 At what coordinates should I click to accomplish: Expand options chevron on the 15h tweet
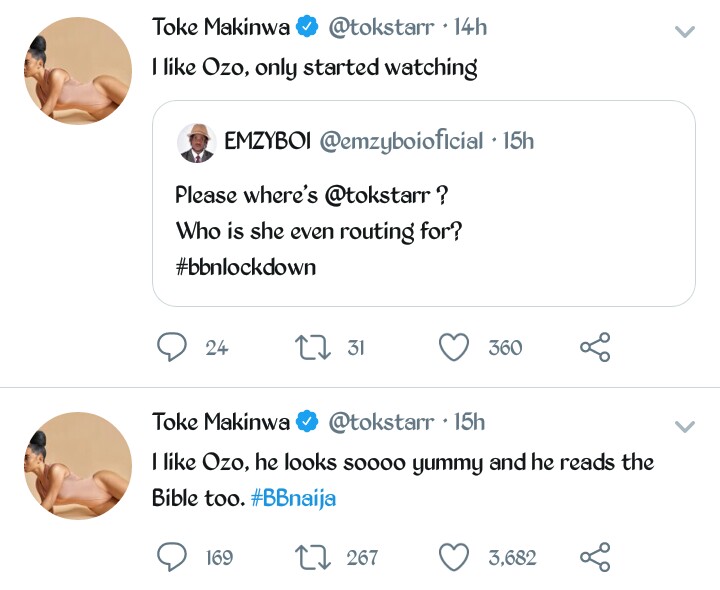pyautogui.click(x=685, y=427)
